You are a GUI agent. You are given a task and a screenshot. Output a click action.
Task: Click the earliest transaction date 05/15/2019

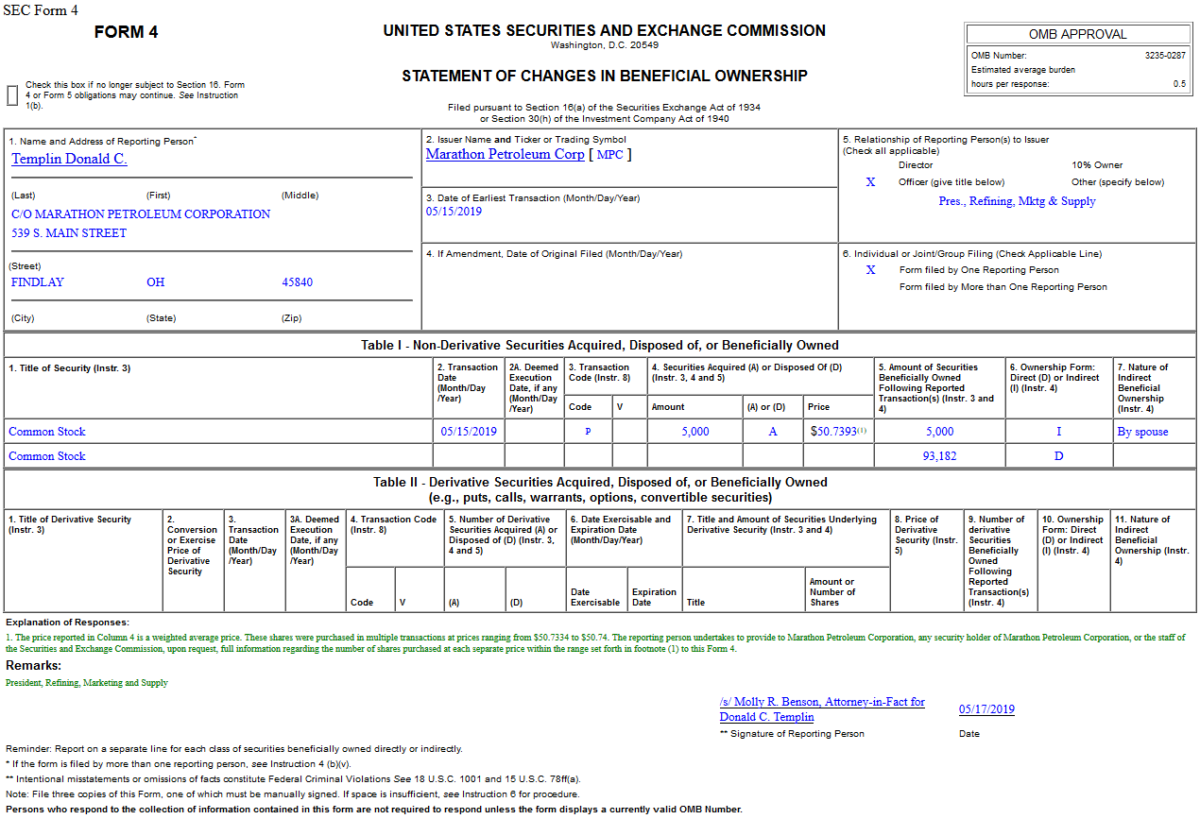point(454,212)
